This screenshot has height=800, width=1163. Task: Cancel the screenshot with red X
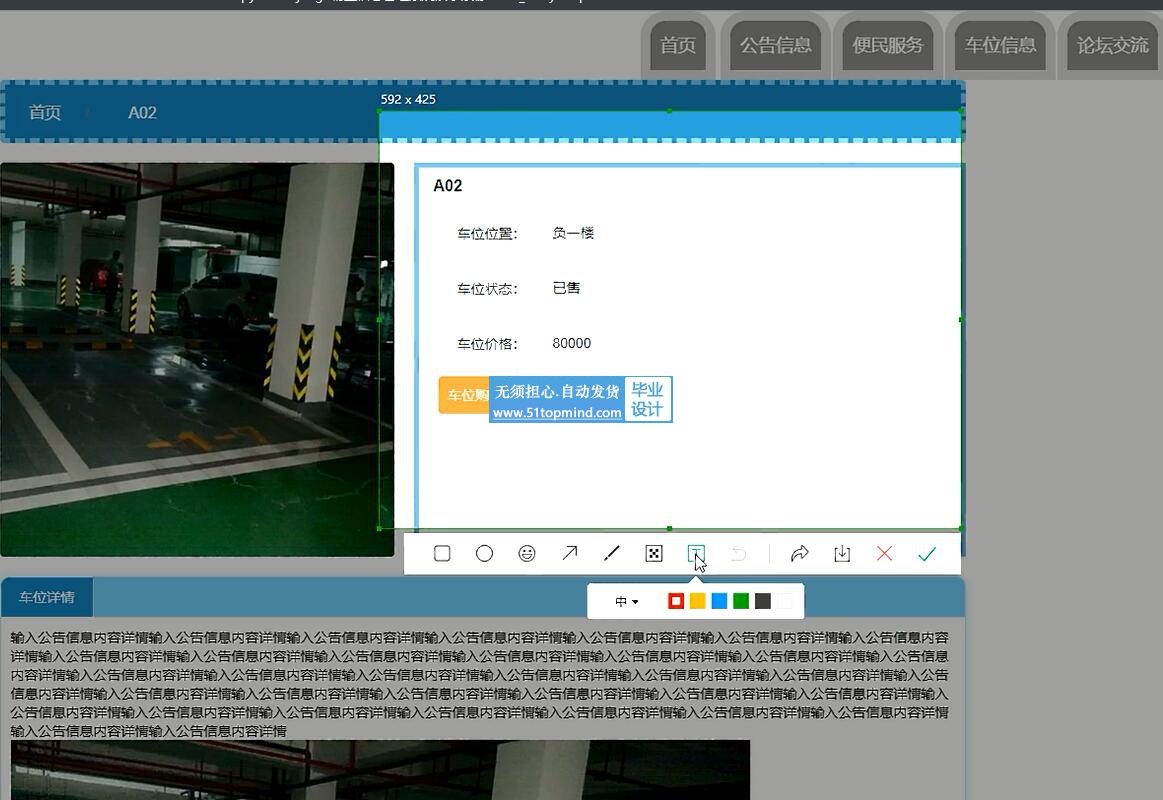[884, 554]
